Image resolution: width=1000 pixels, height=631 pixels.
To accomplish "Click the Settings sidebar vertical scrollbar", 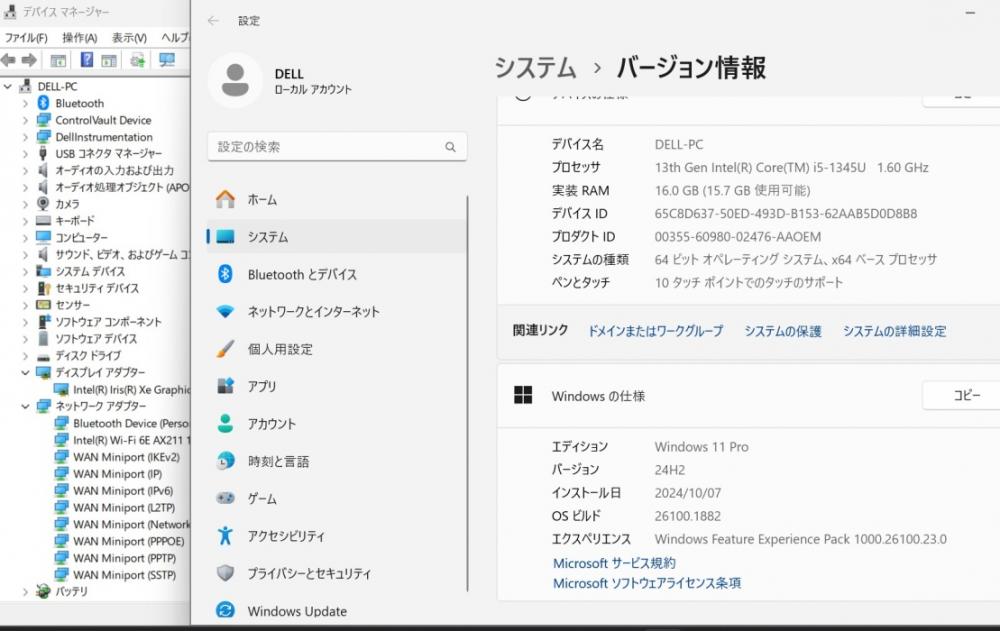I will point(467,394).
